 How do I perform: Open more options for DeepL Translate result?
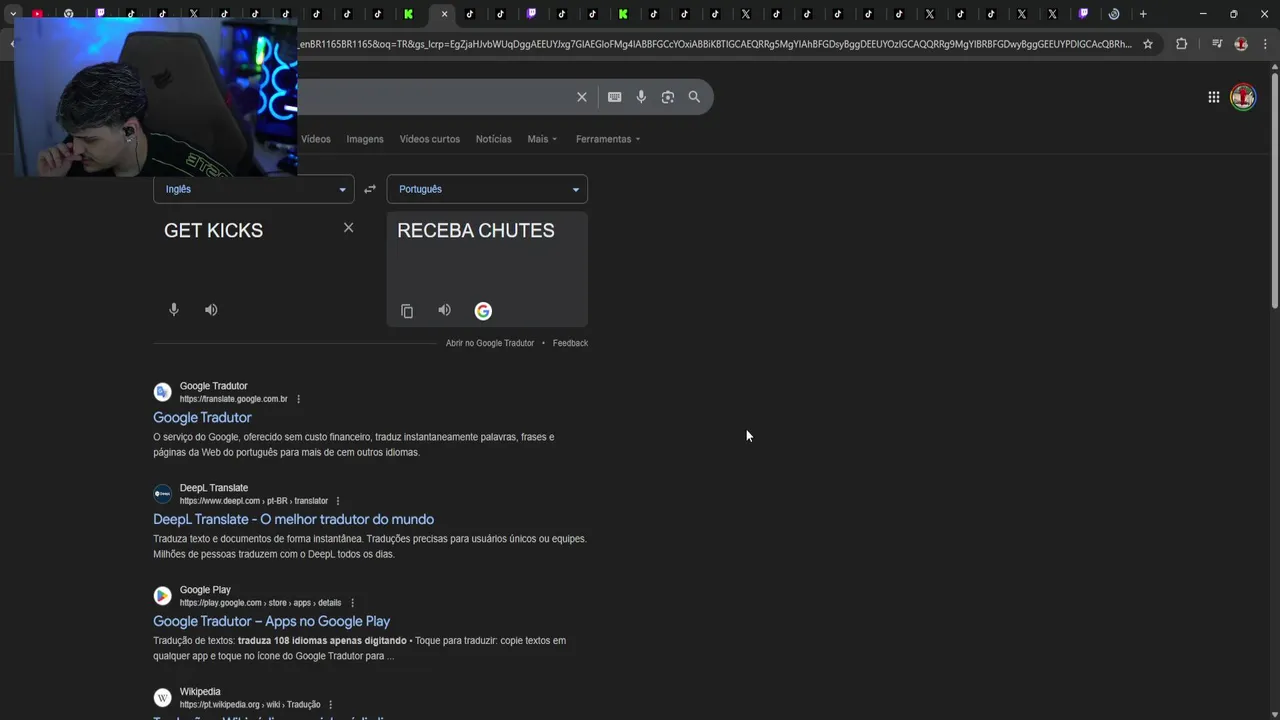coord(338,501)
